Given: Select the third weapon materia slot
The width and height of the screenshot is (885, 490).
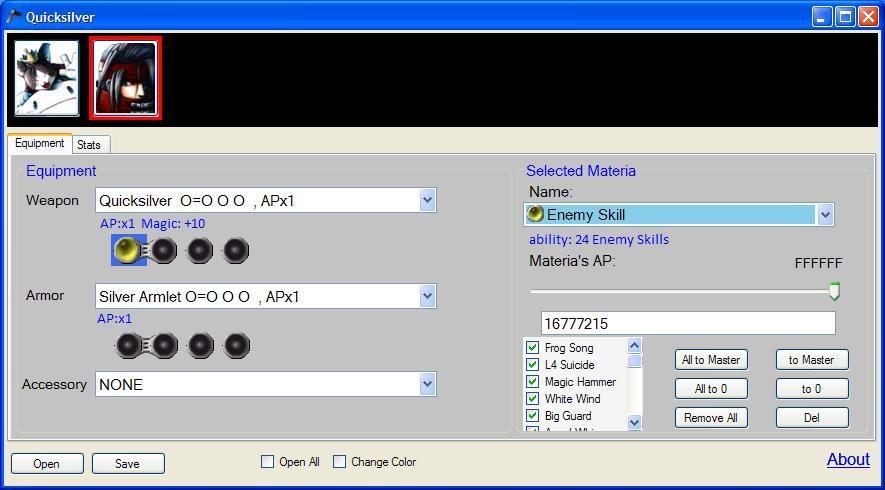Looking at the screenshot, I should [200, 250].
